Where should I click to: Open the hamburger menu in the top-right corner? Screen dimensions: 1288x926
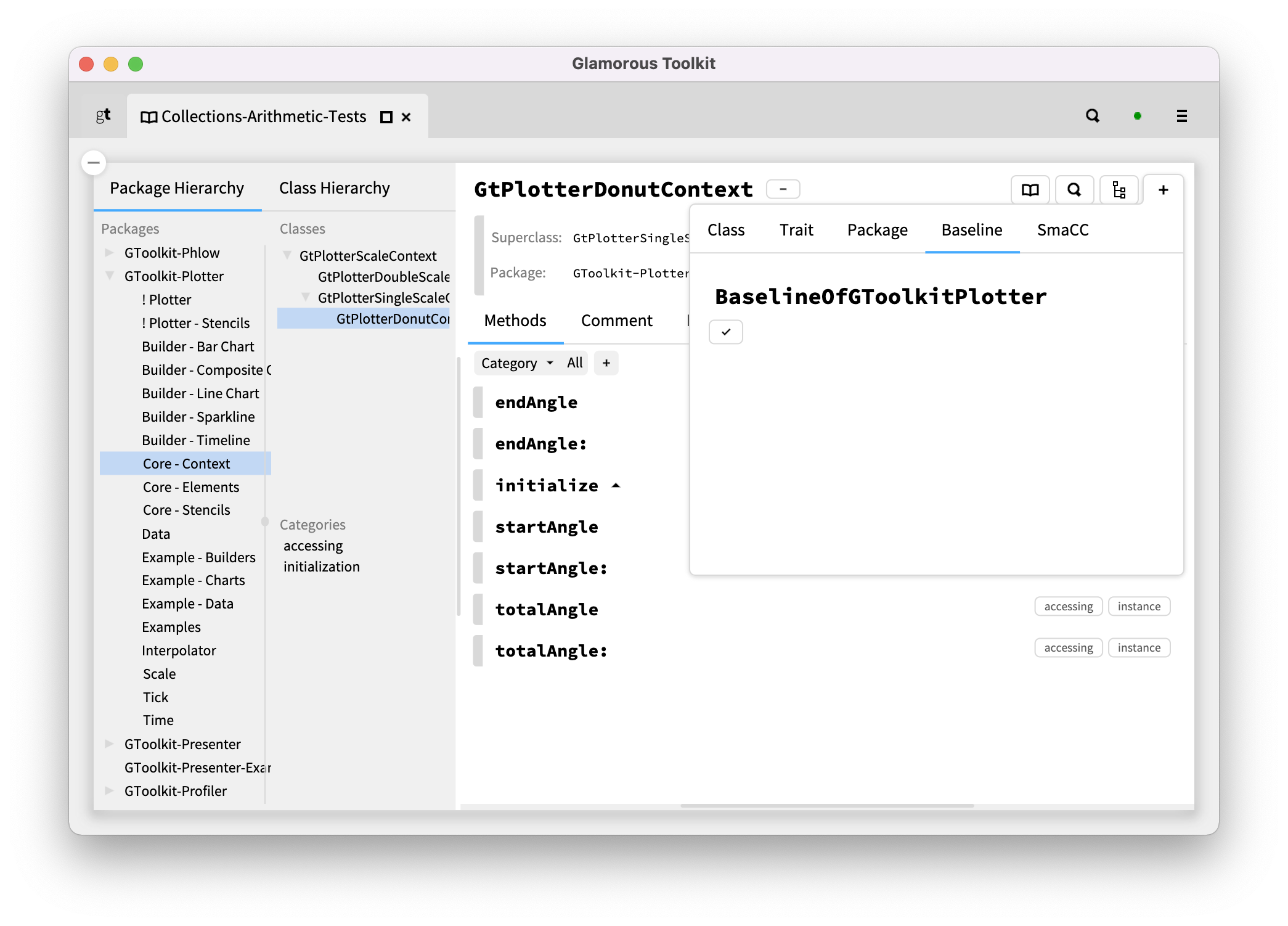[x=1182, y=116]
